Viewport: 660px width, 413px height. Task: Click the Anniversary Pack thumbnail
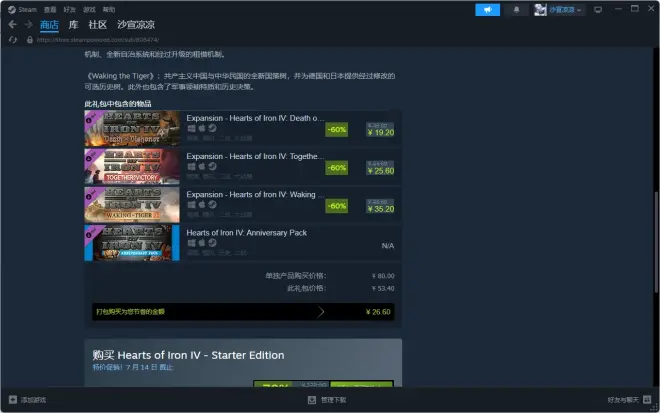pos(132,243)
